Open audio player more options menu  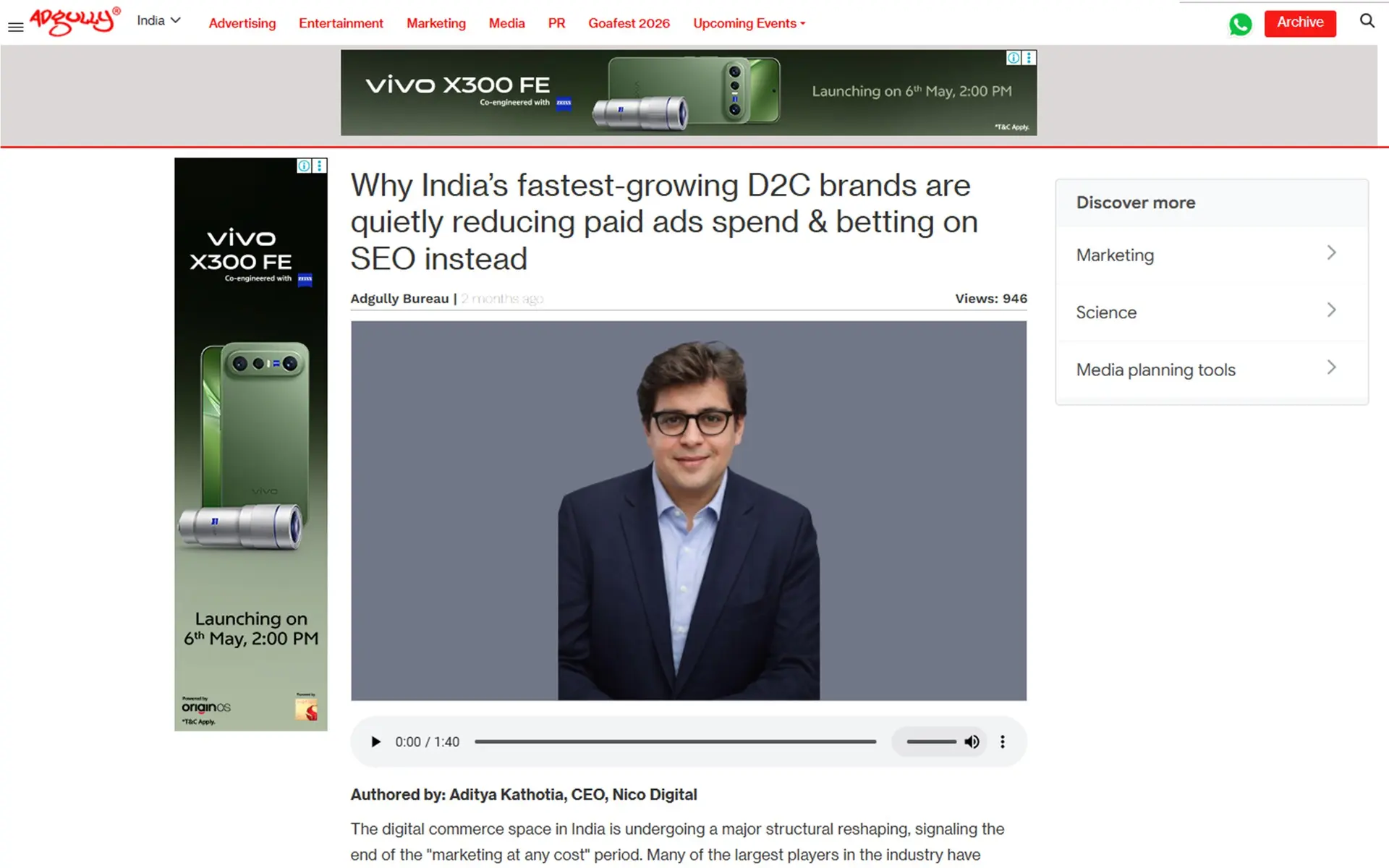[x=1002, y=741]
